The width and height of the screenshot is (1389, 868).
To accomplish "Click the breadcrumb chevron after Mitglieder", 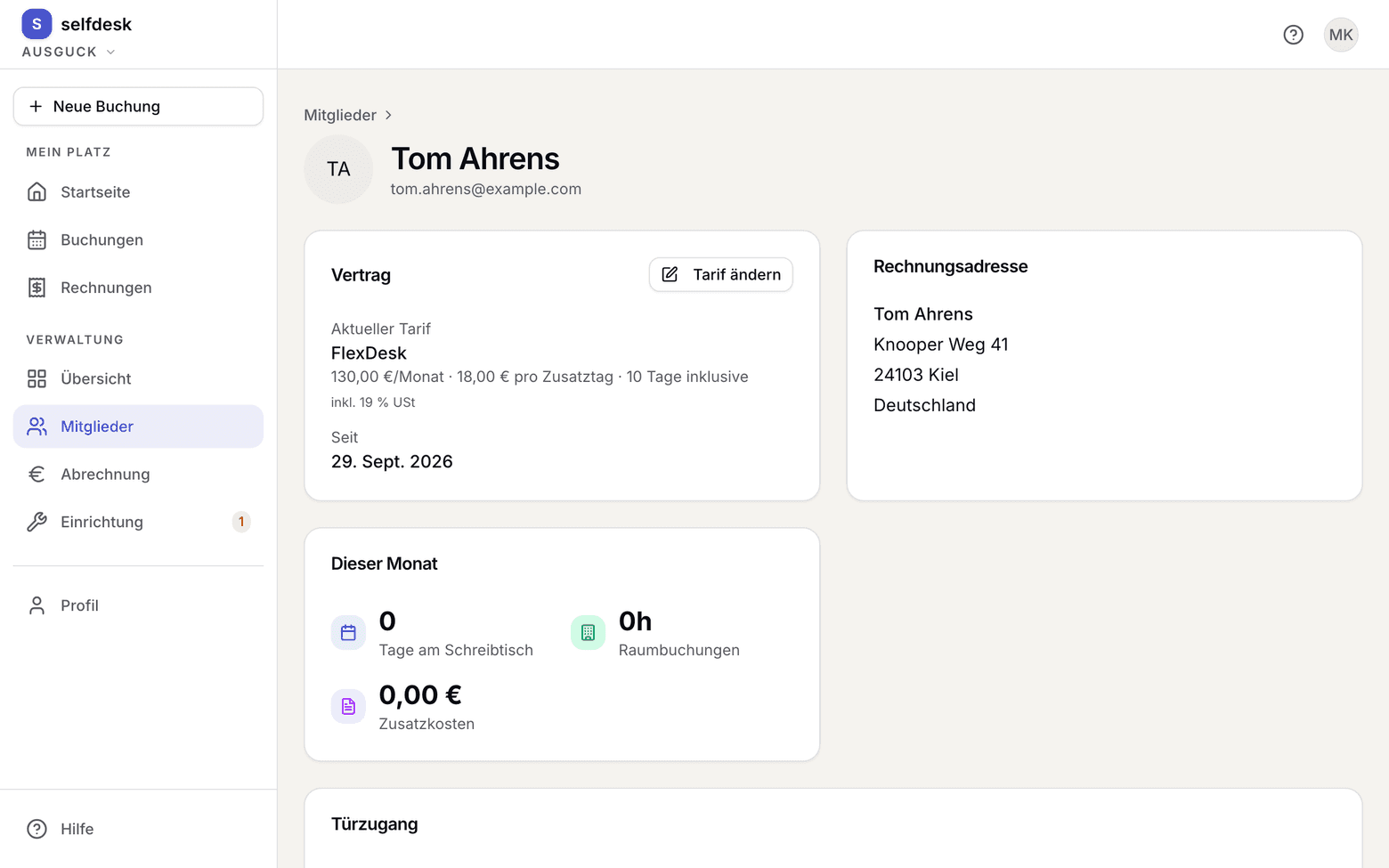I will coord(388,115).
